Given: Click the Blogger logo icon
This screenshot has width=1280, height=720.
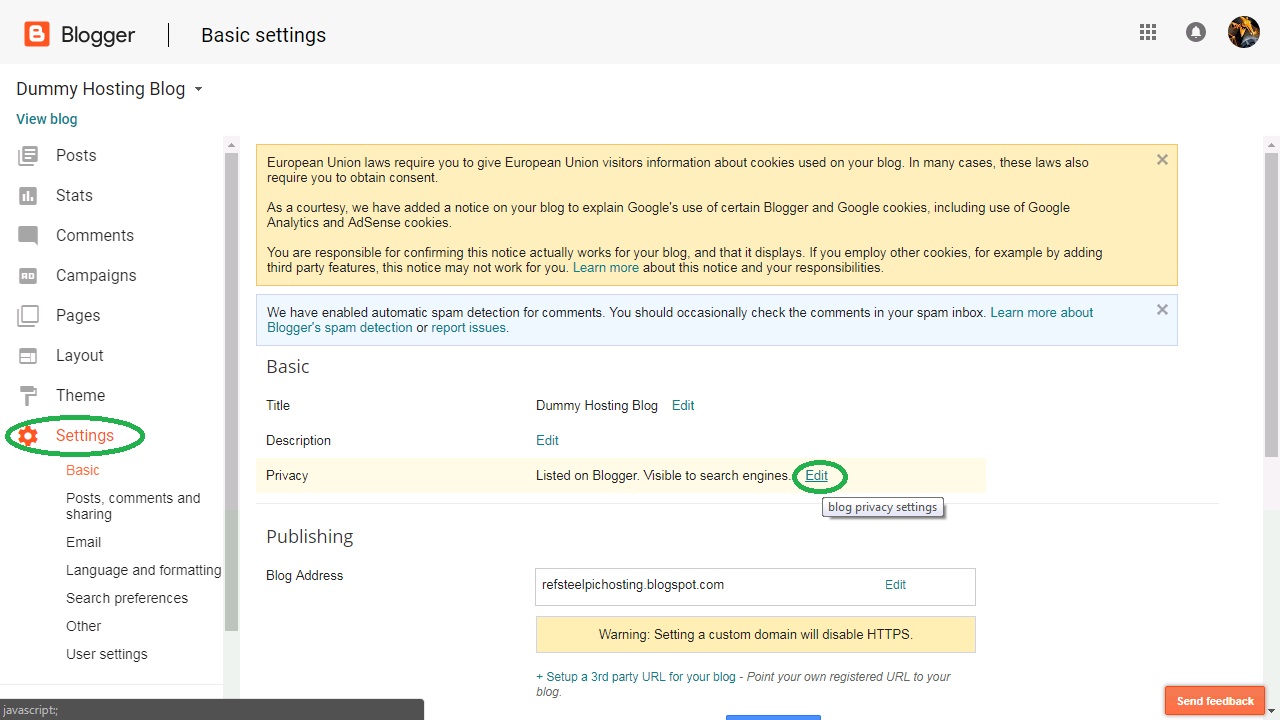Looking at the screenshot, I should coord(37,35).
